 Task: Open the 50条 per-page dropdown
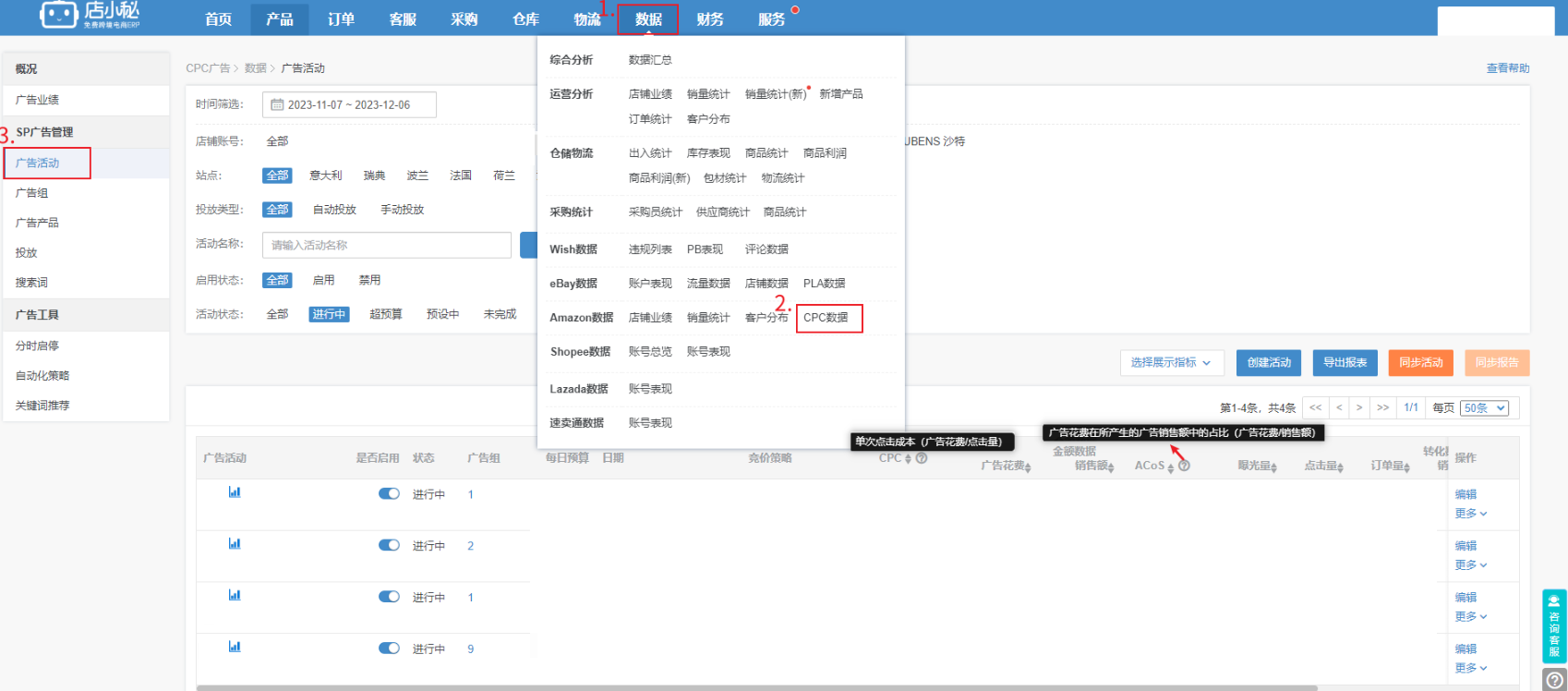click(1484, 408)
